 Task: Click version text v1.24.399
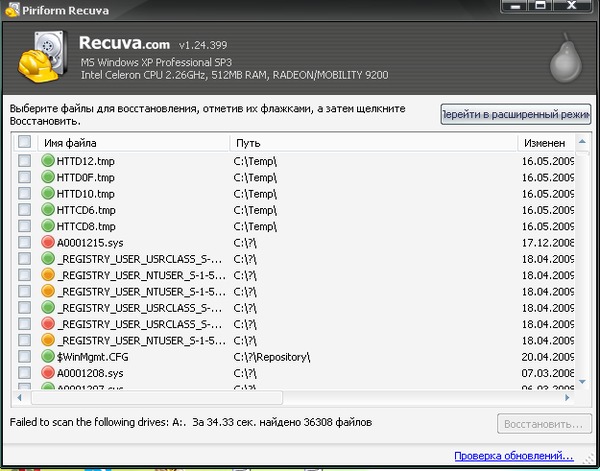point(203,45)
